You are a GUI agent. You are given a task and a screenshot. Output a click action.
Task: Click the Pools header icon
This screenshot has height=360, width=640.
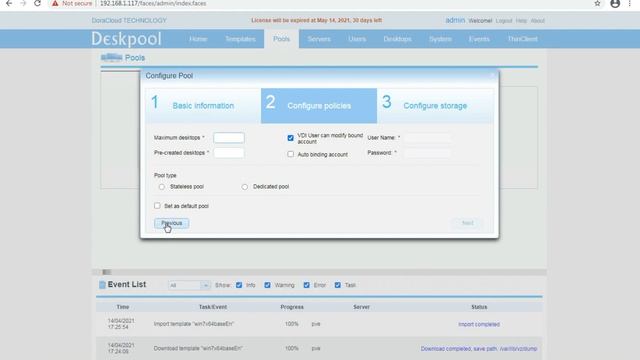[x=111, y=58]
